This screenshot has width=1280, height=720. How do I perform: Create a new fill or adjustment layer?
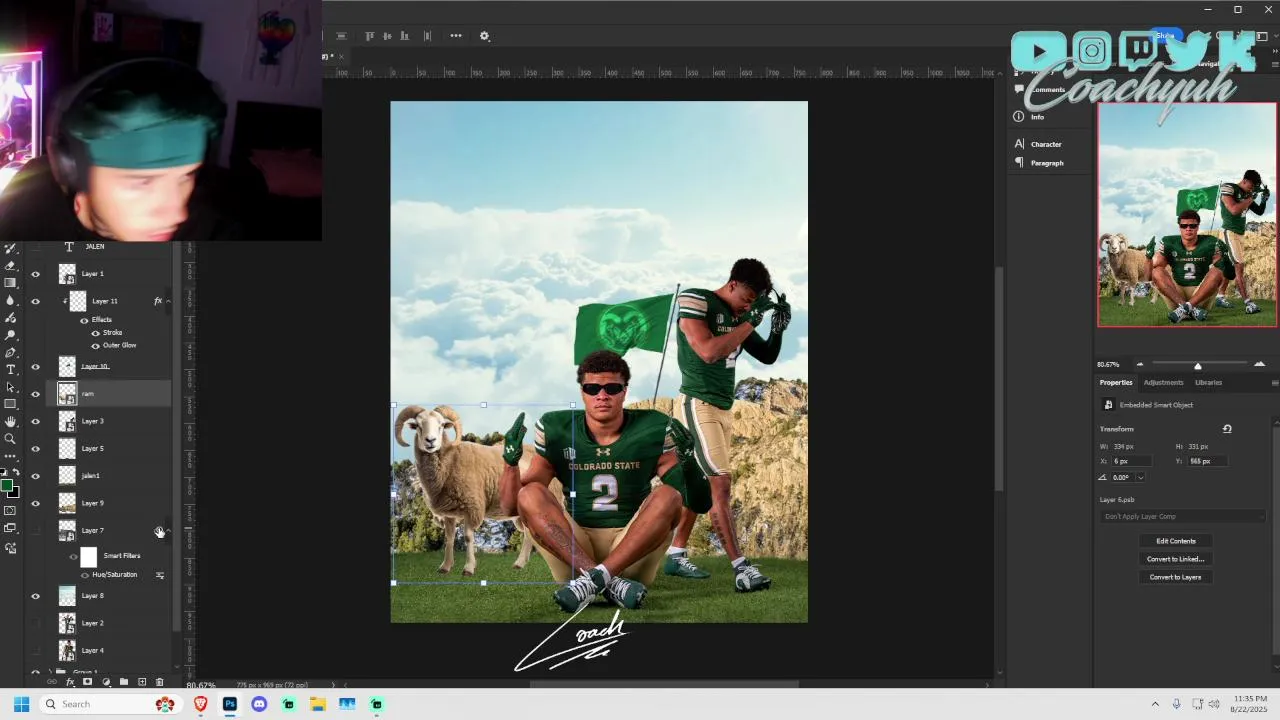point(106,682)
